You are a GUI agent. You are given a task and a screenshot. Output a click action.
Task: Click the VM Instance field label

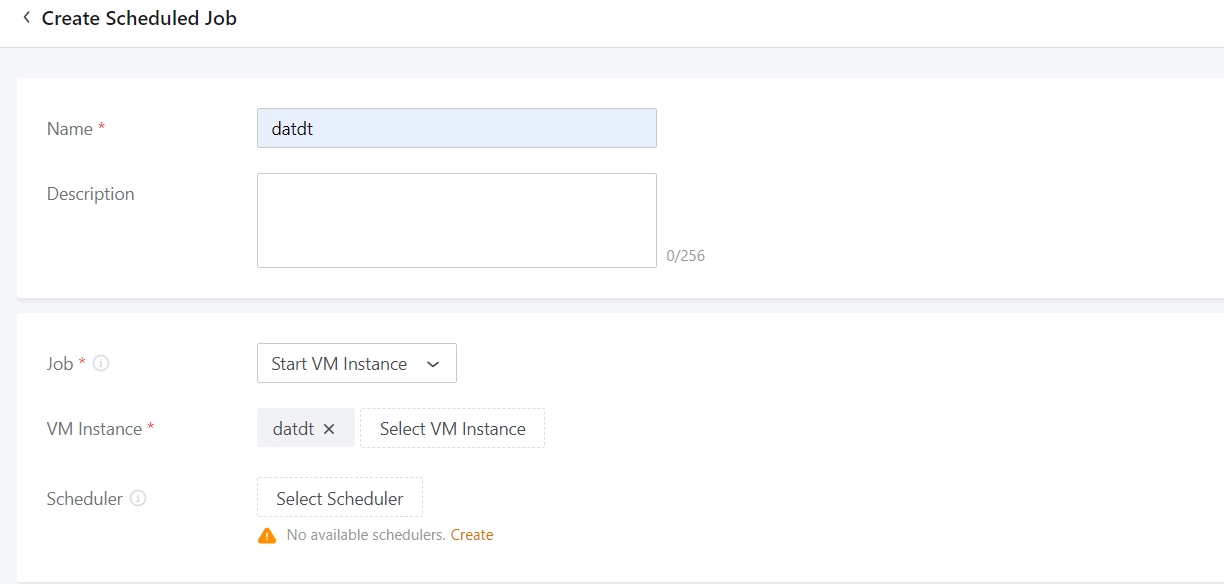coord(94,429)
